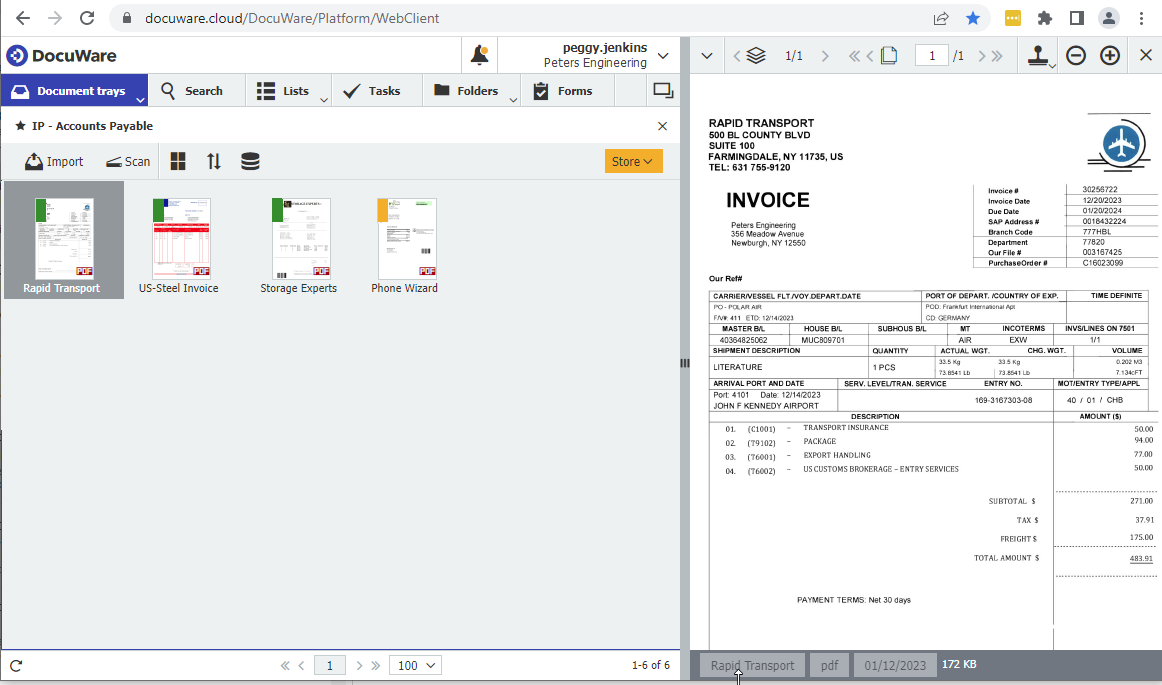Image resolution: width=1162 pixels, height=685 pixels.
Task: Open notifications bell
Action: (x=479, y=55)
